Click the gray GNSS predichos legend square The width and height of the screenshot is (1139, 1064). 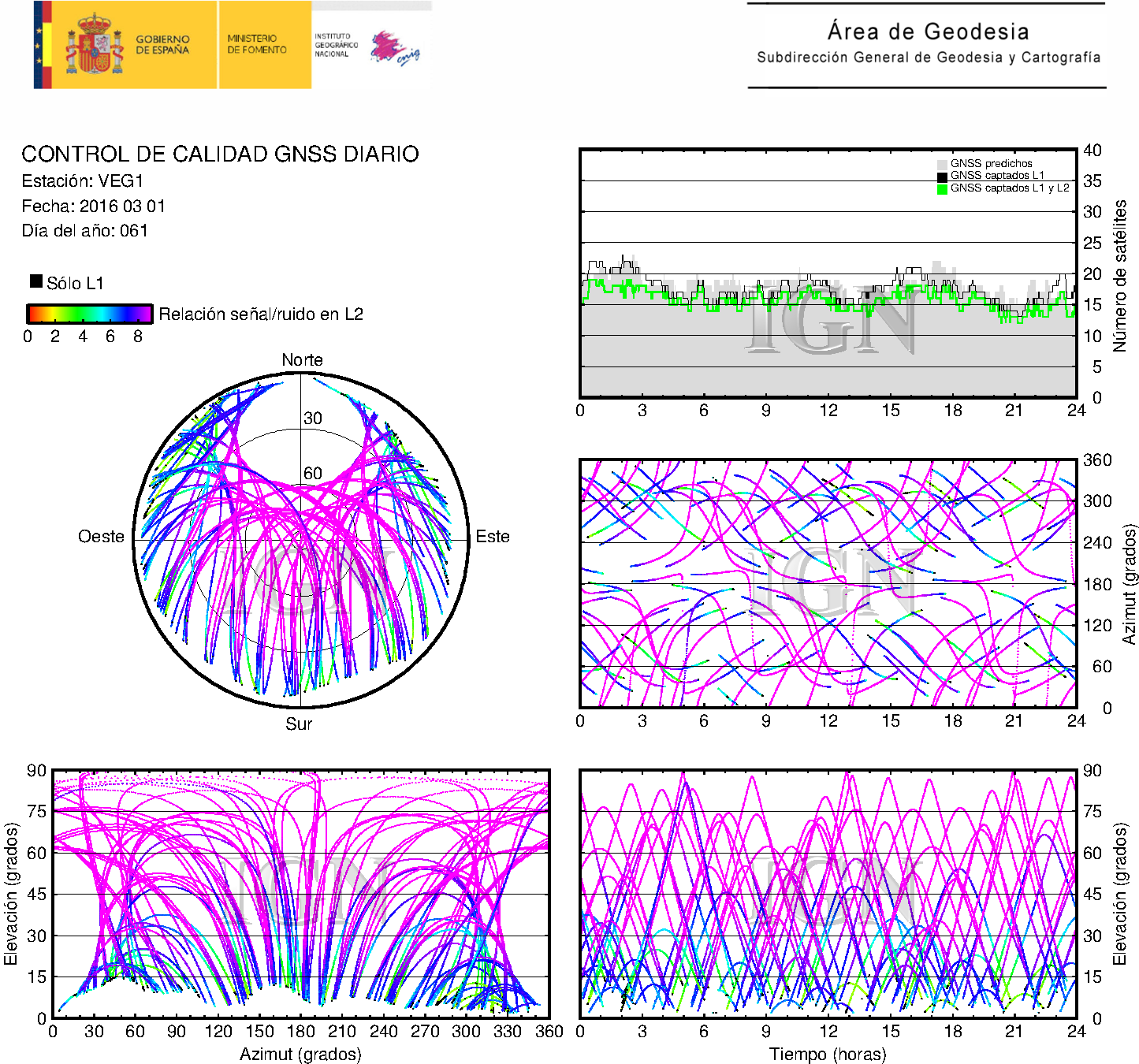coord(942,164)
